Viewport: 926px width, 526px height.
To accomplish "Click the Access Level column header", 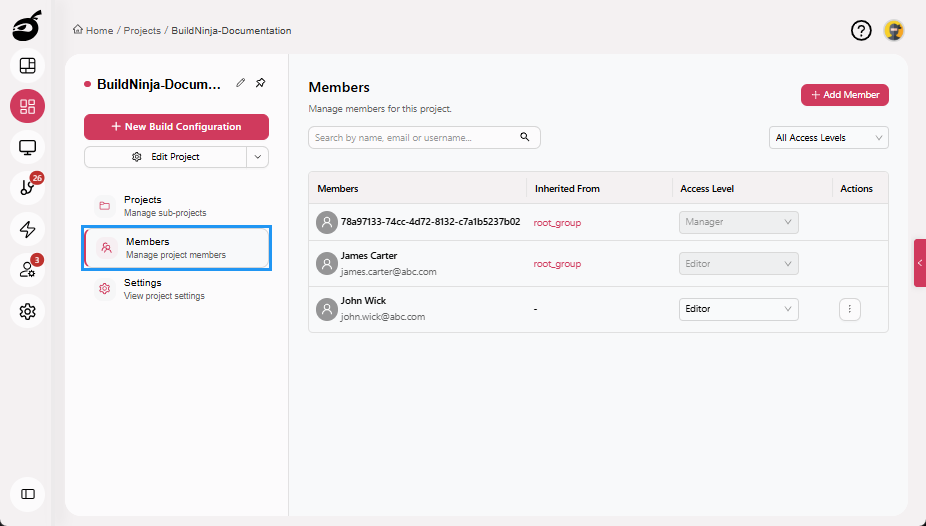I will pyautogui.click(x=707, y=188).
